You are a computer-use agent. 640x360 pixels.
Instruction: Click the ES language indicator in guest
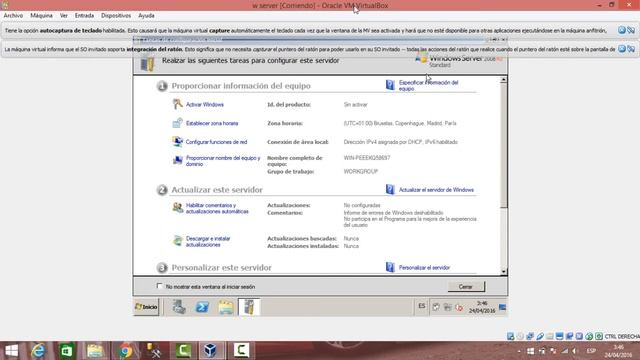422,306
